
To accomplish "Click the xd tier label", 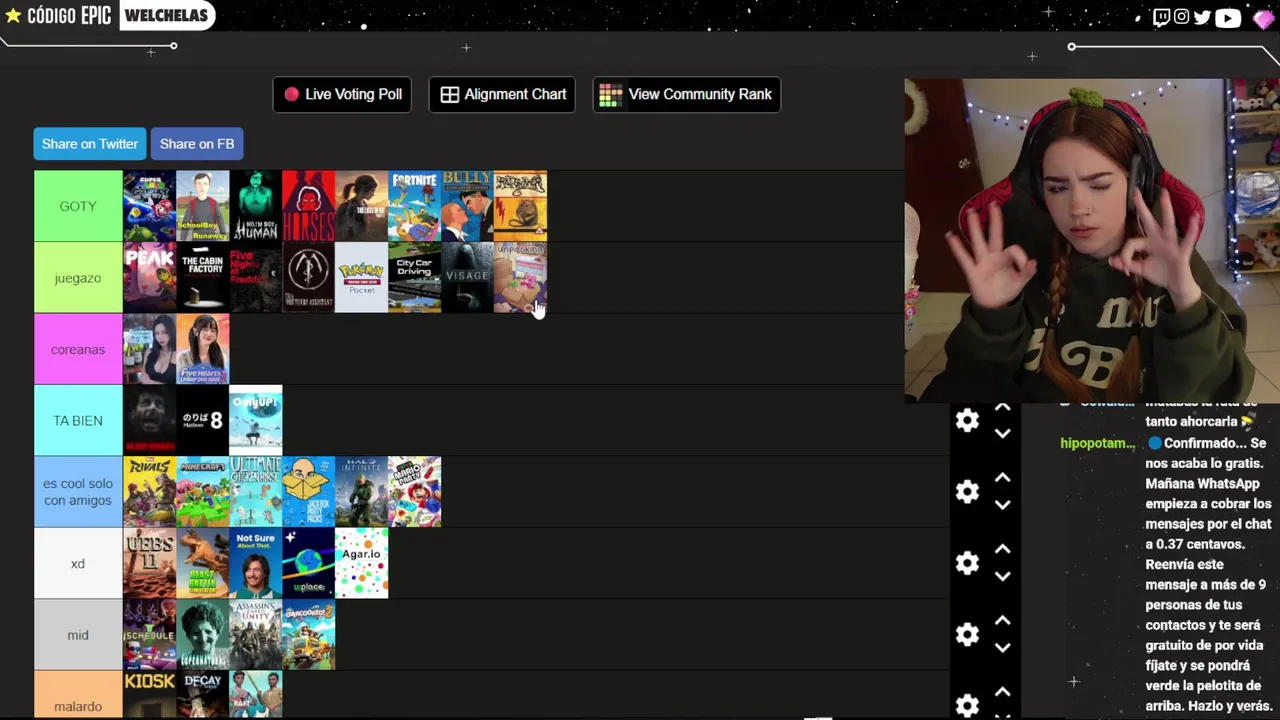I will pyautogui.click(x=78, y=564).
